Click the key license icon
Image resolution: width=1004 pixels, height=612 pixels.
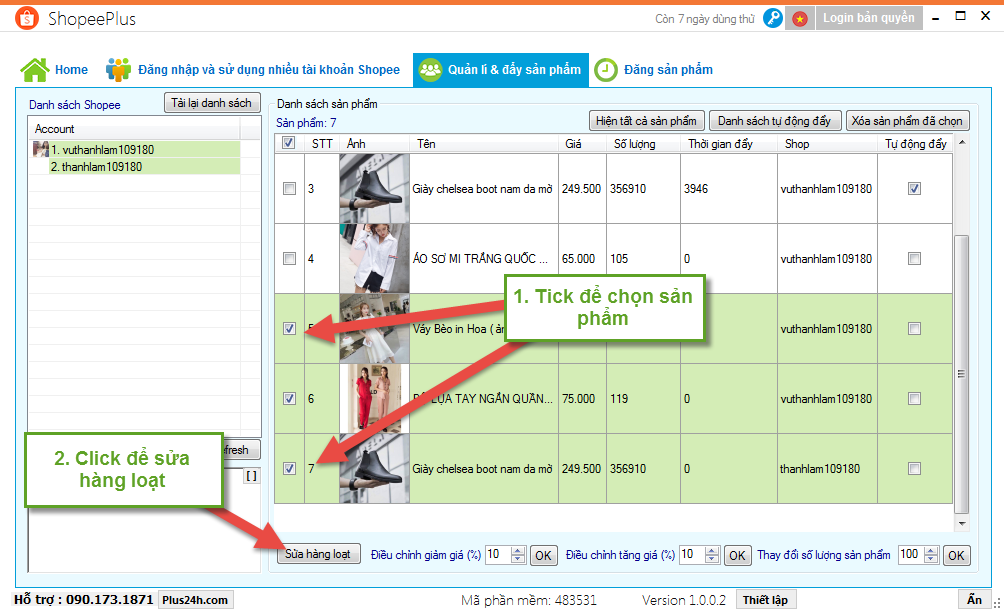(x=772, y=18)
